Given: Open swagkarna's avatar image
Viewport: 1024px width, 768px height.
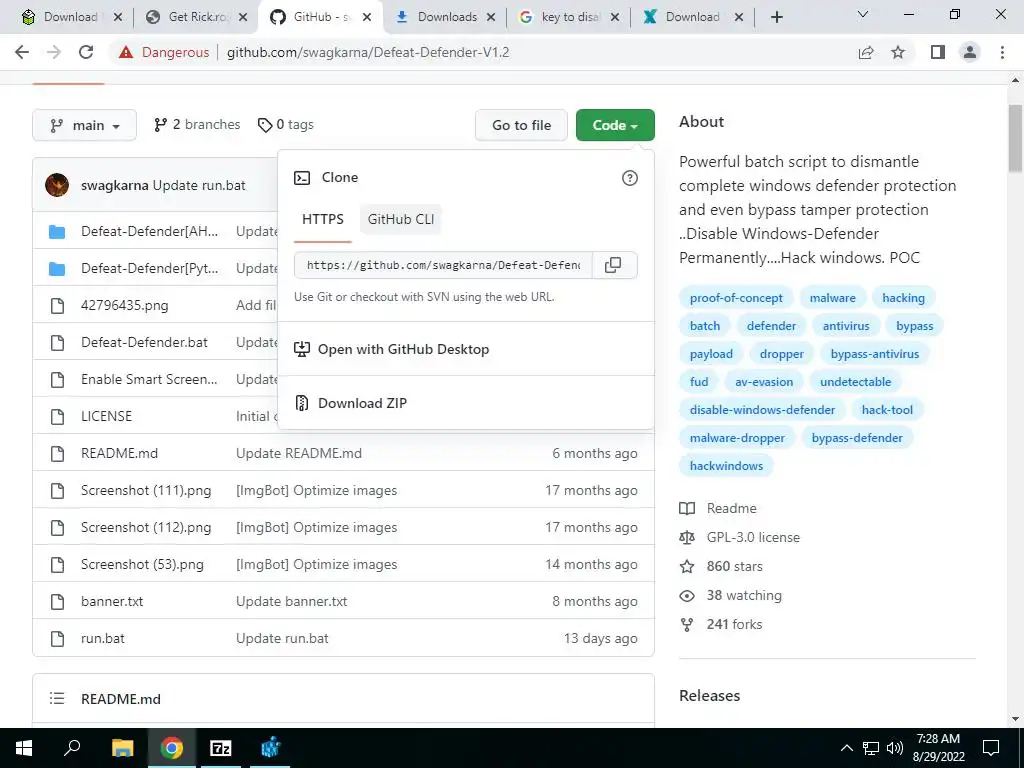Looking at the screenshot, I should pos(57,185).
